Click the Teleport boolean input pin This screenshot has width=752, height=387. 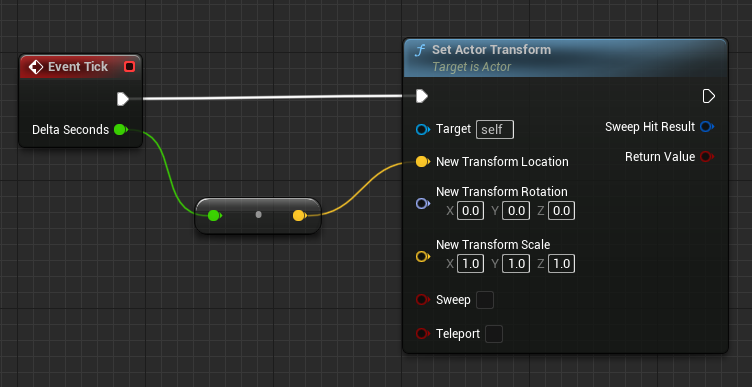[423, 334]
